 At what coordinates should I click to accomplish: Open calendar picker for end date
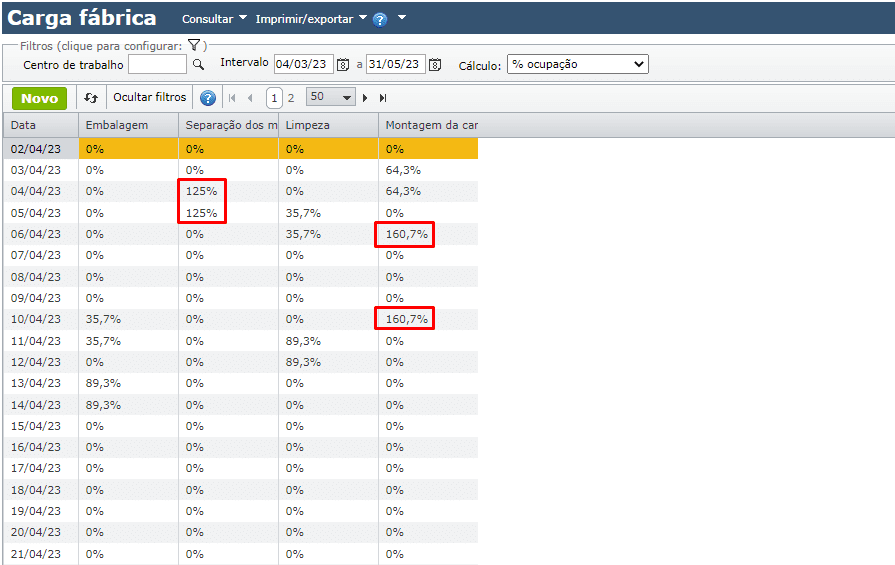435,64
